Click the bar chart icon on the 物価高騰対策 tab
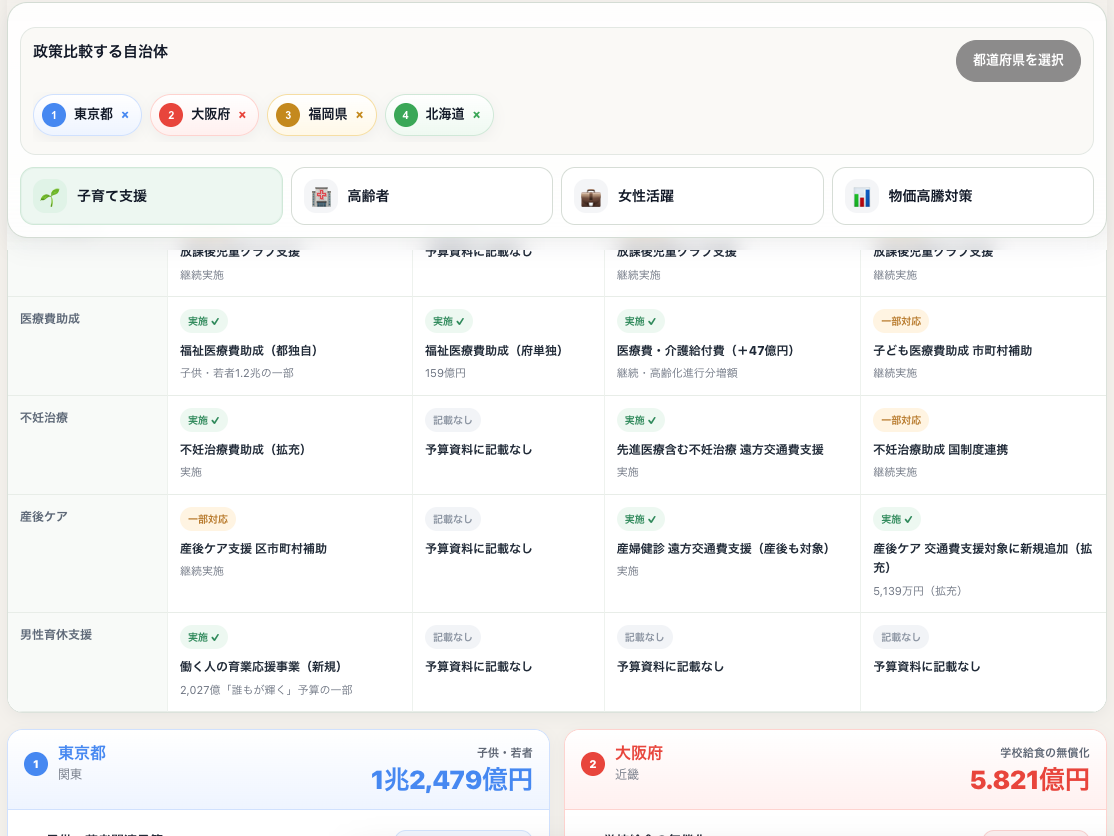 (x=861, y=196)
